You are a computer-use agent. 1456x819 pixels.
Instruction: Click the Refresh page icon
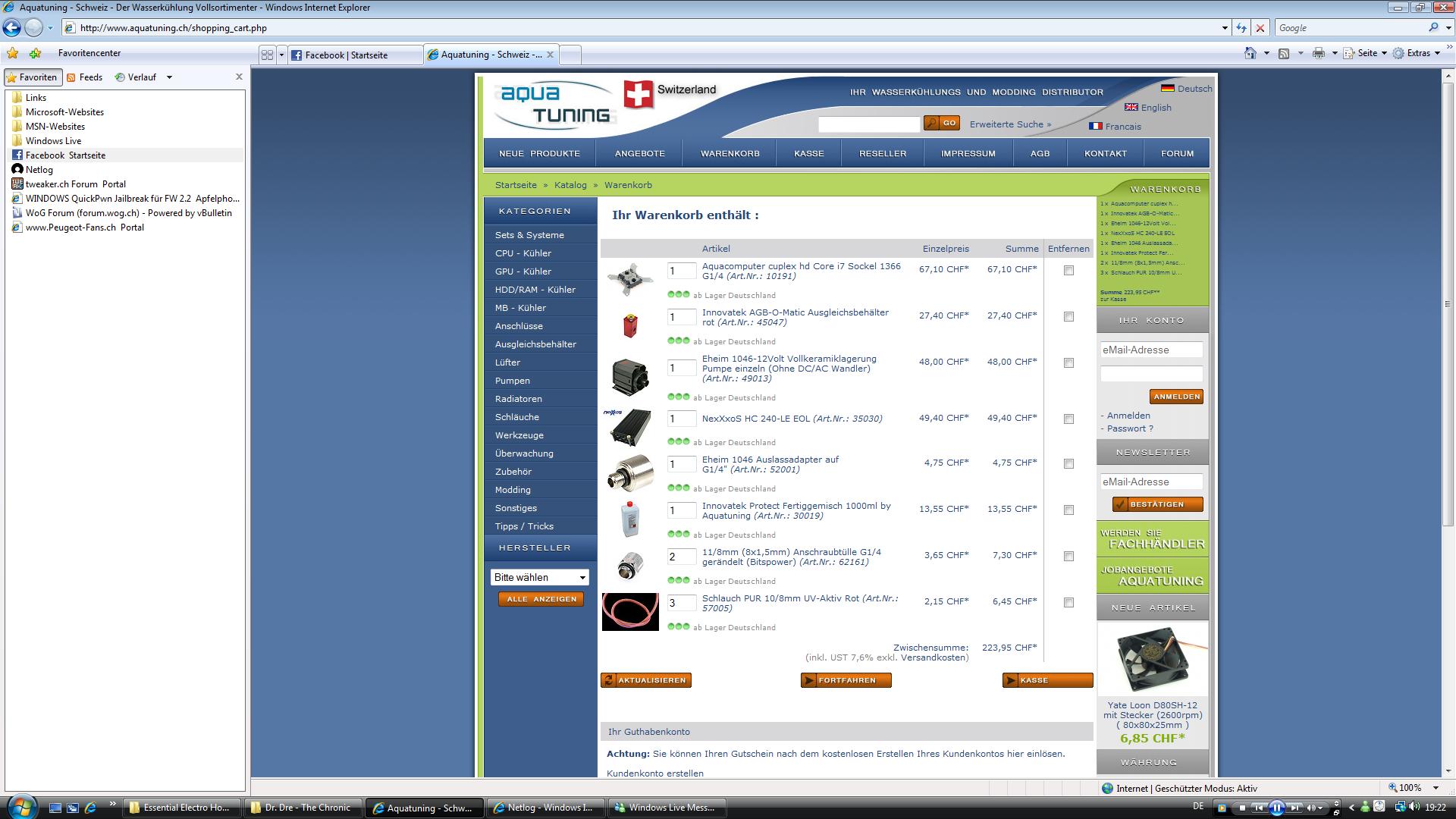[1241, 28]
